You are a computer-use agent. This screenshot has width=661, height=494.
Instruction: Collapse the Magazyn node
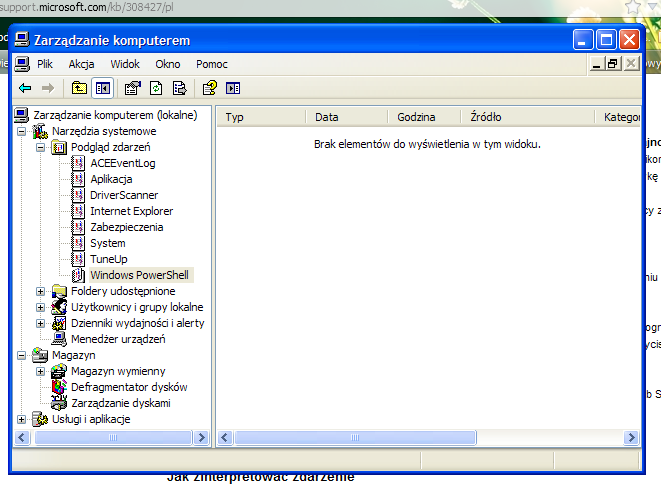[x=21, y=355]
